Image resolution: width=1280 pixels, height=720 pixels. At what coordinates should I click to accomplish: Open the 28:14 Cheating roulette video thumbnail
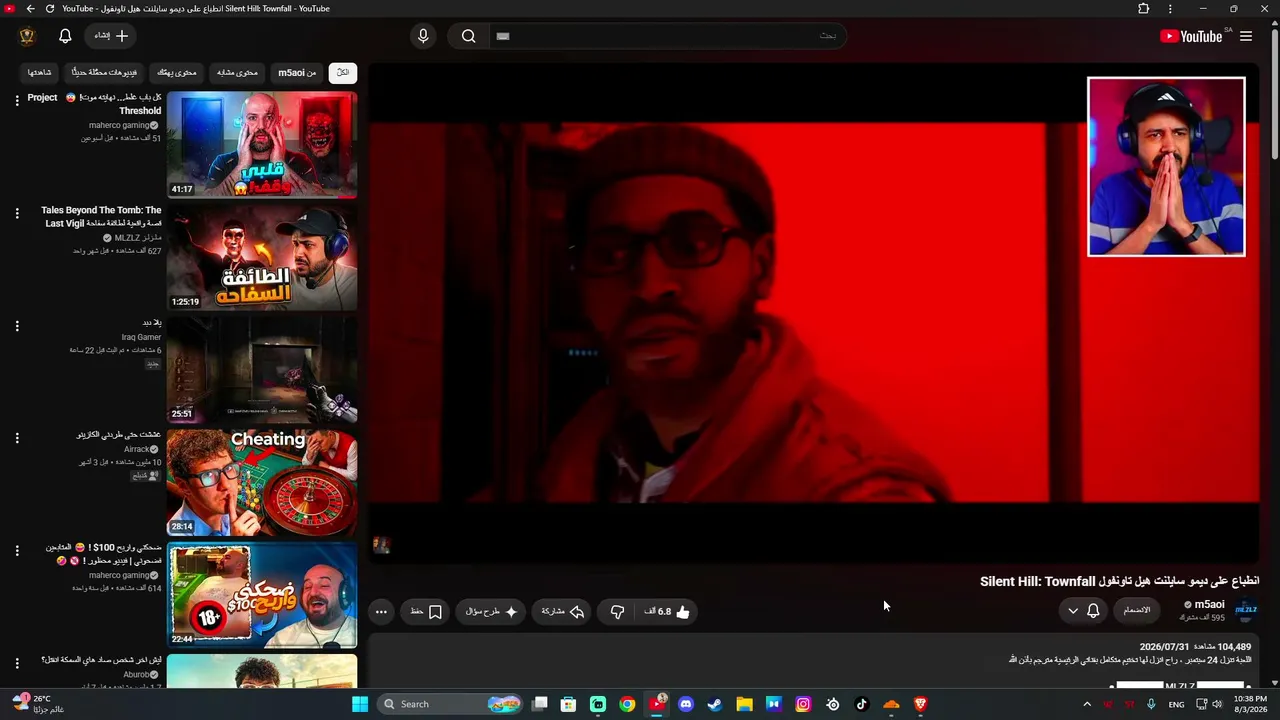point(262,482)
